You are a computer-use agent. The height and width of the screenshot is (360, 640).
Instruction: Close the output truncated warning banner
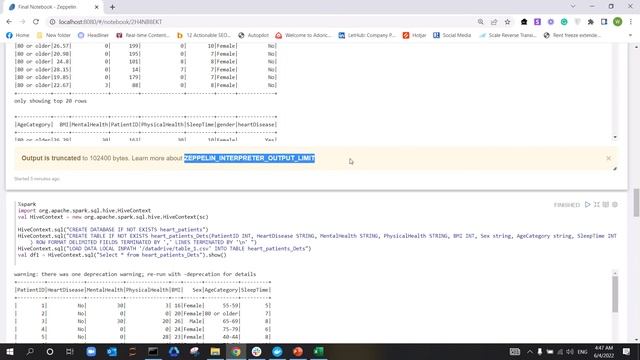[609, 158]
